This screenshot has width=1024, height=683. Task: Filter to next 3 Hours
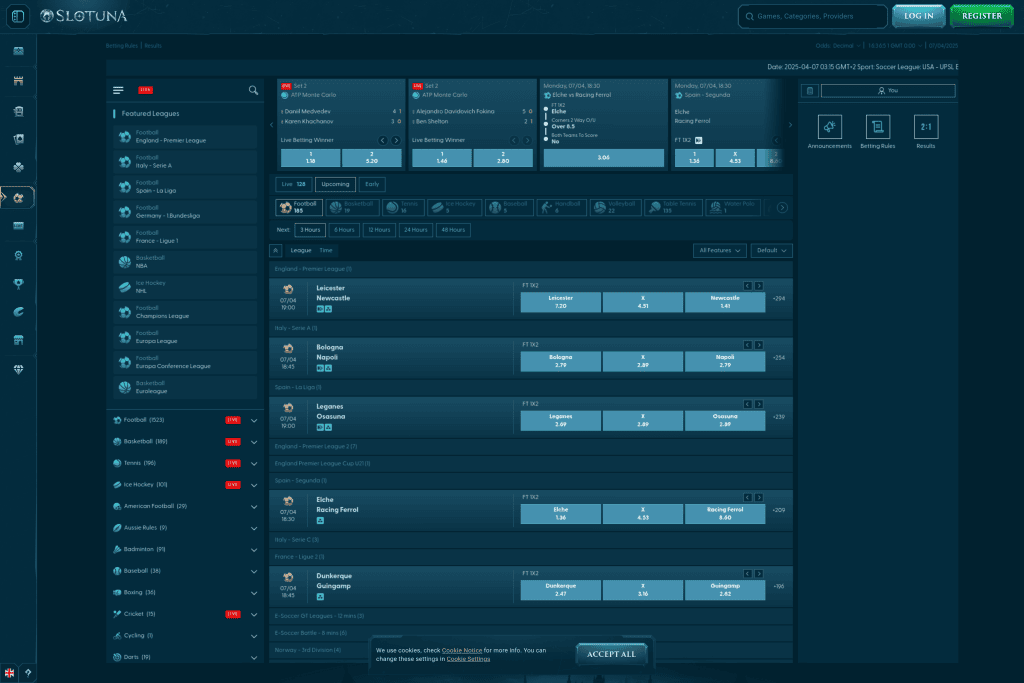[x=310, y=230]
